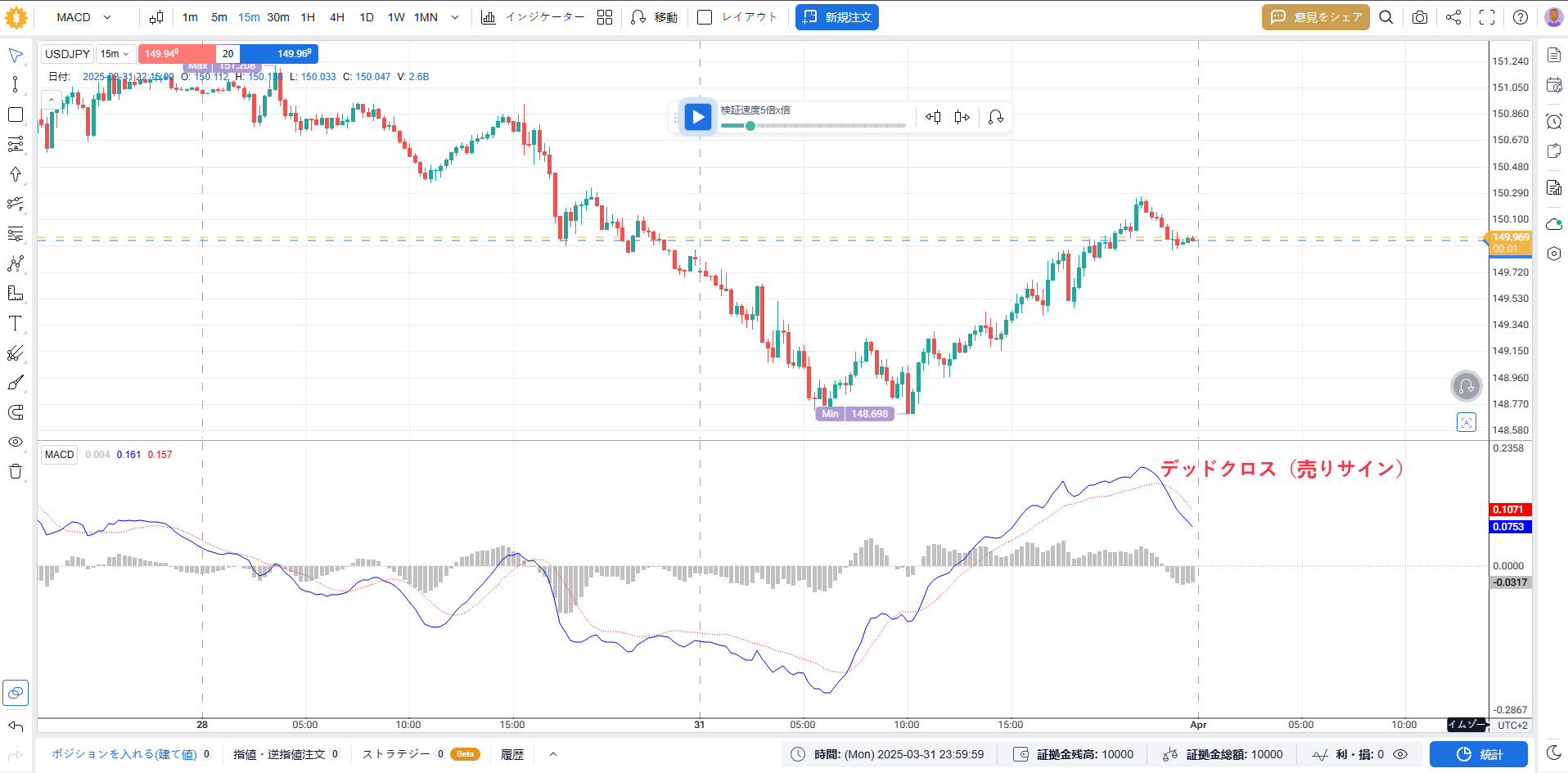
Task: Select the text tool in left toolbar
Action: coord(15,324)
